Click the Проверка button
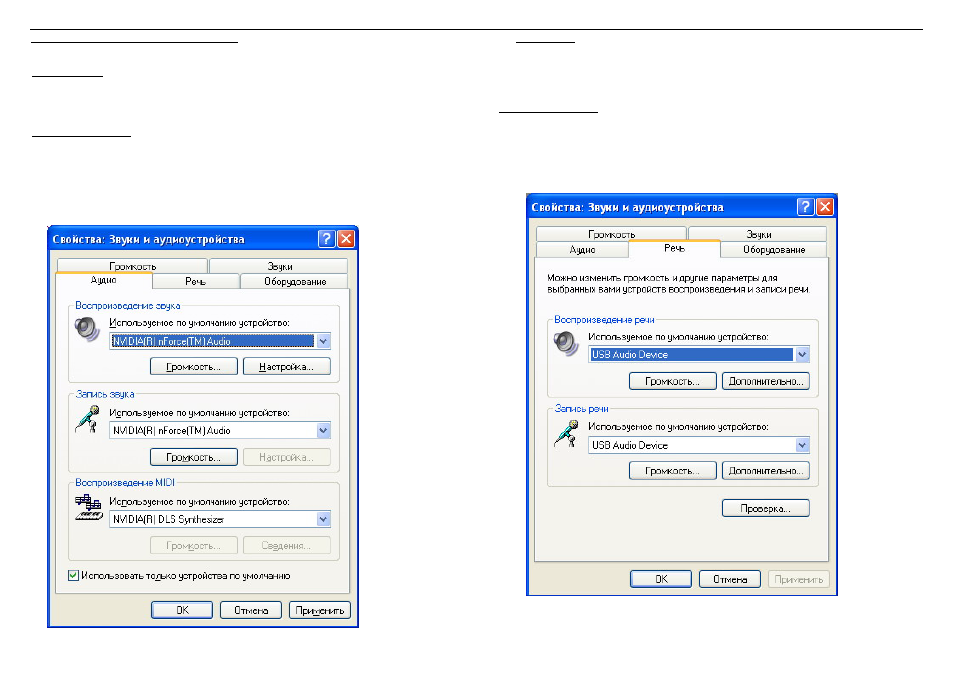Viewport: 954px width, 674px height. click(765, 508)
